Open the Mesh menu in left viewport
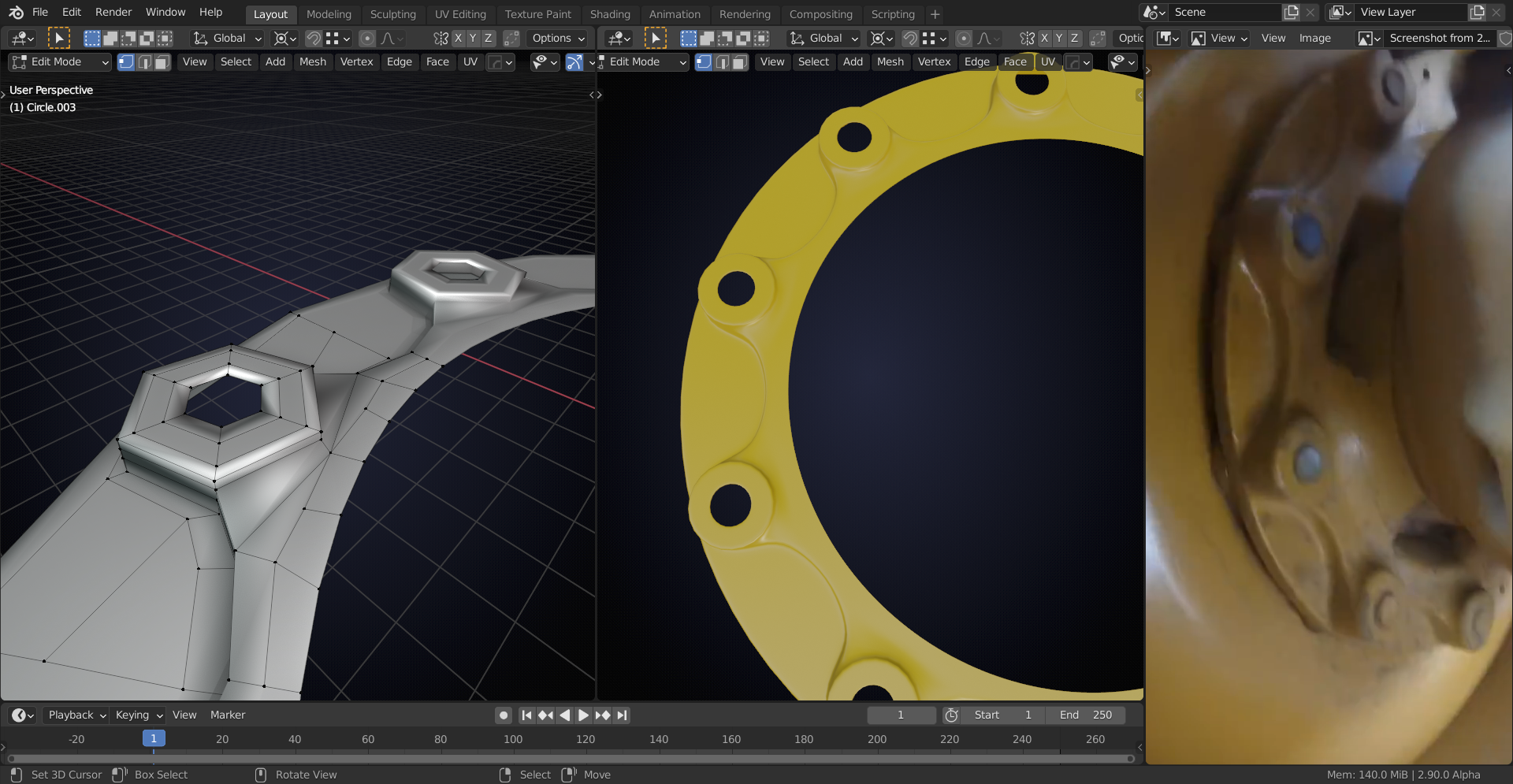This screenshot has width=1513, height=784. (312, 62)
